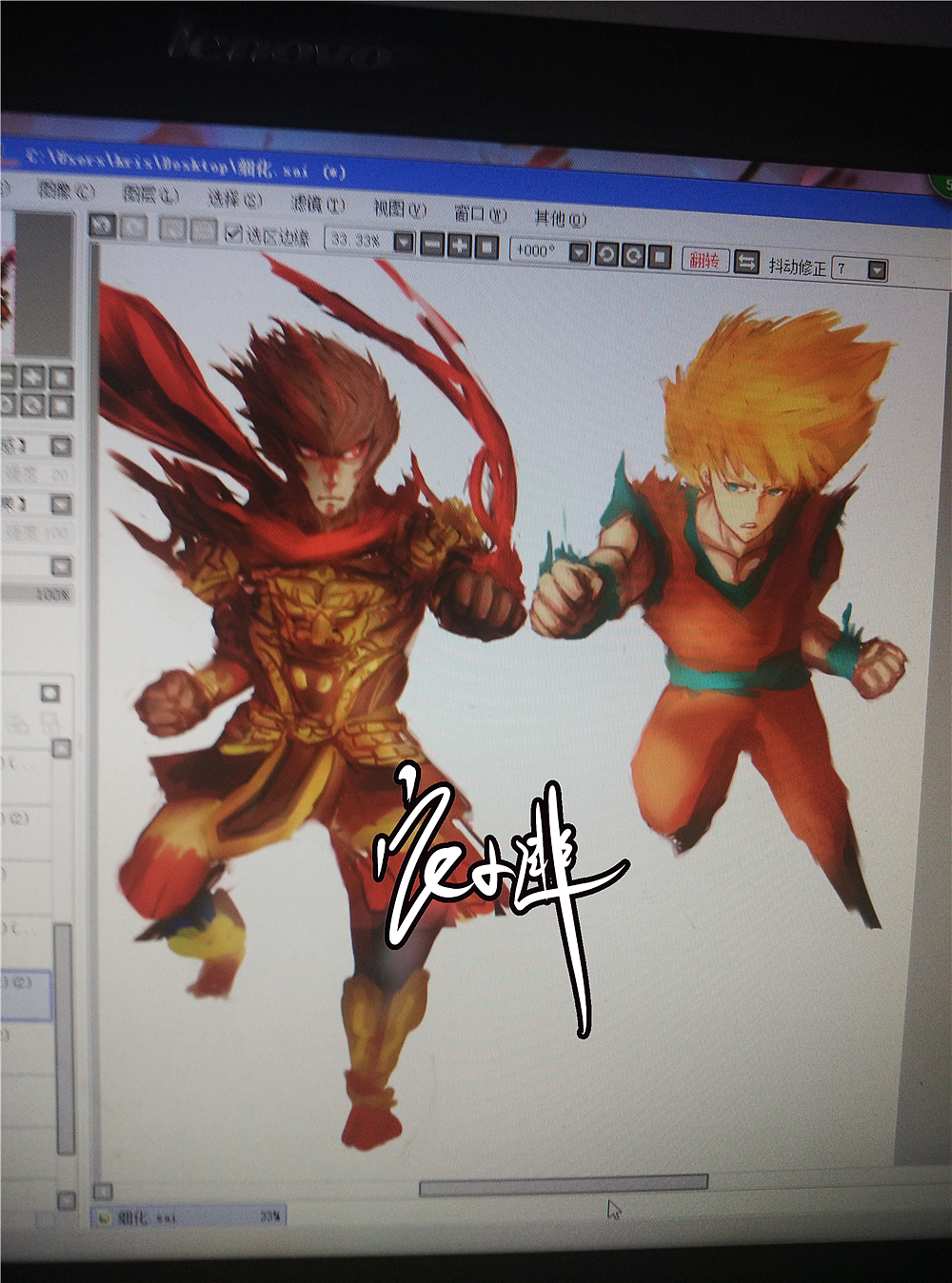Click the scroll-down arrow of the layer panel scrollbar

tap(66, 1200)
